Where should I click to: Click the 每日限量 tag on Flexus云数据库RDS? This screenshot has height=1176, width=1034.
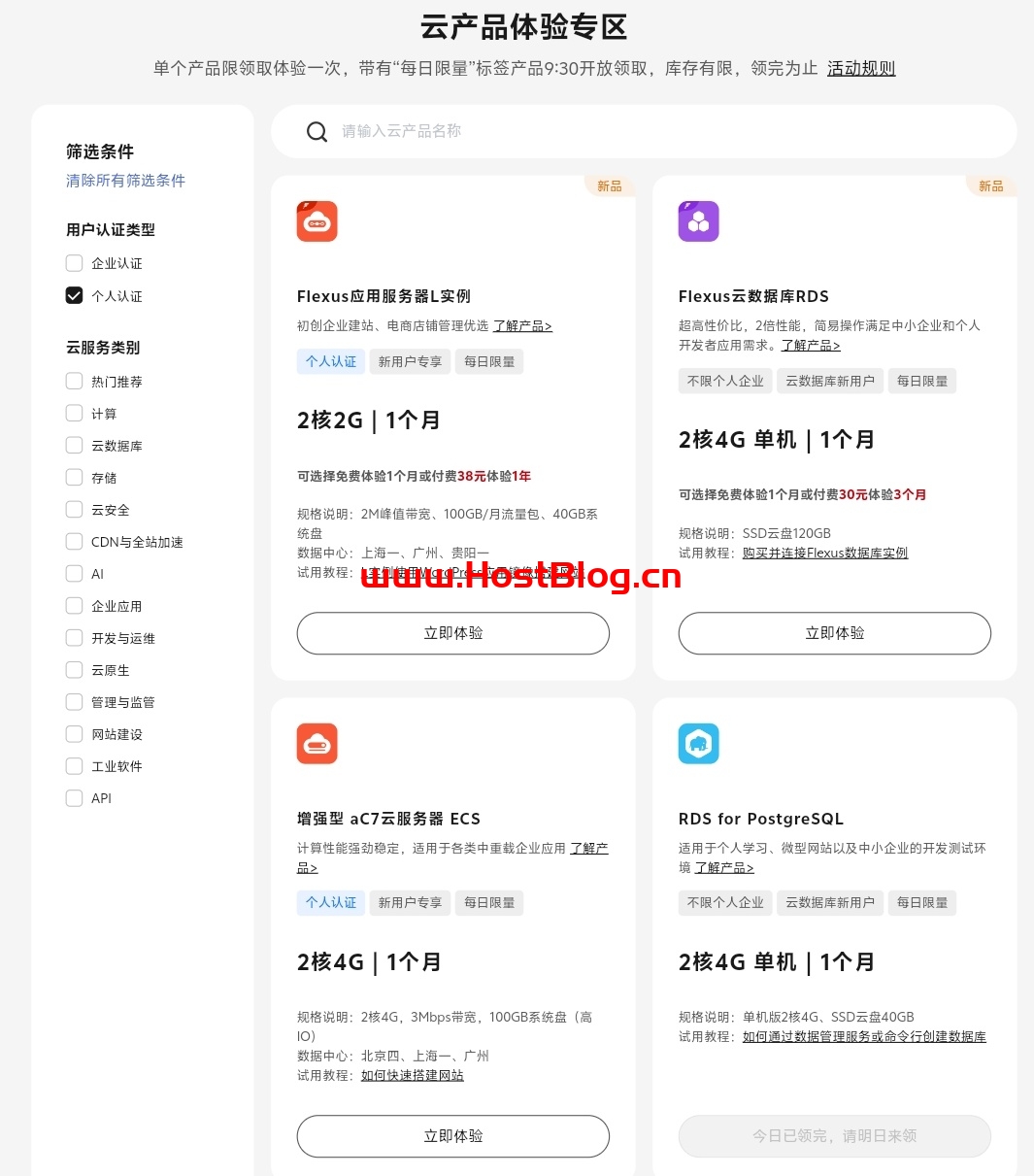(922, 381)
